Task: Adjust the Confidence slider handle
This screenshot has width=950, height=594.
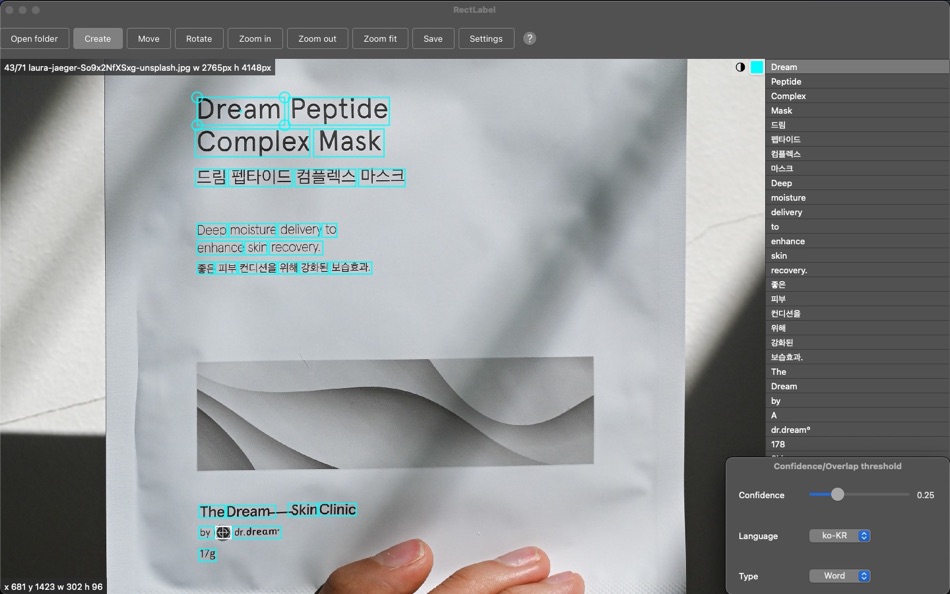Action: [837, 495]
